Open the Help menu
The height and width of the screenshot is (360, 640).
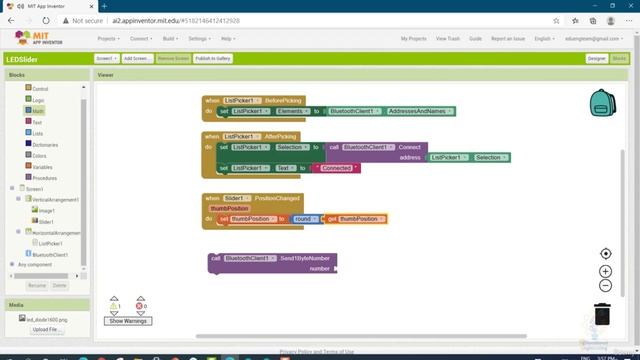pos(228,38)
